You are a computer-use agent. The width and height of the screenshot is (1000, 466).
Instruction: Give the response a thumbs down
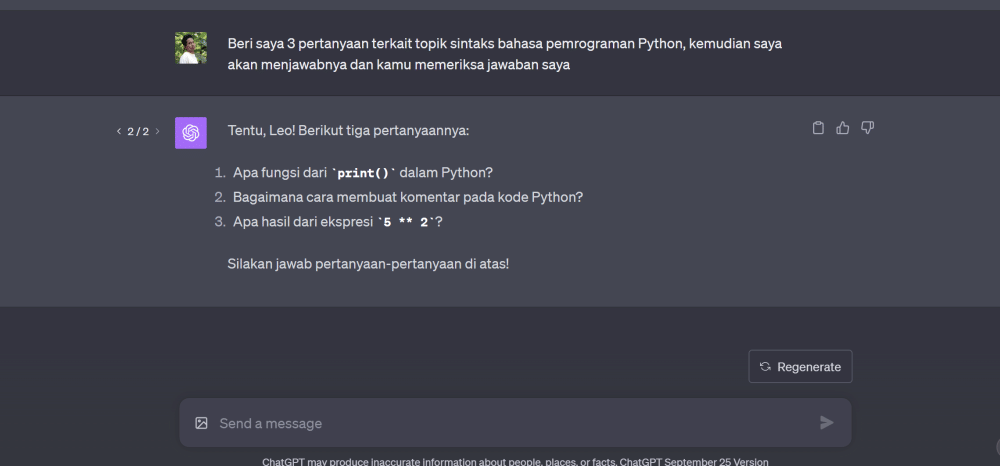(868, 128)
